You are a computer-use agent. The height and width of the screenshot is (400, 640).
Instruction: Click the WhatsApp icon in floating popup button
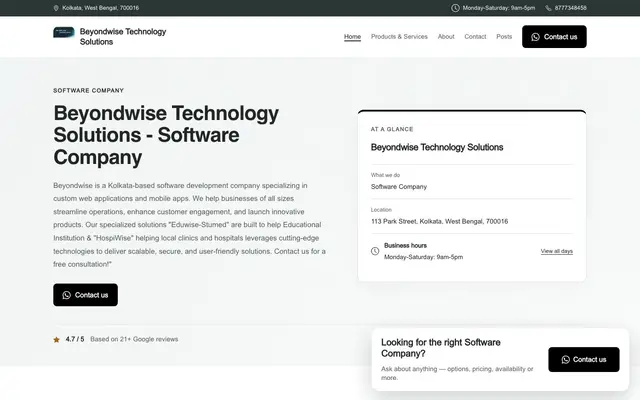click(565, 360)
